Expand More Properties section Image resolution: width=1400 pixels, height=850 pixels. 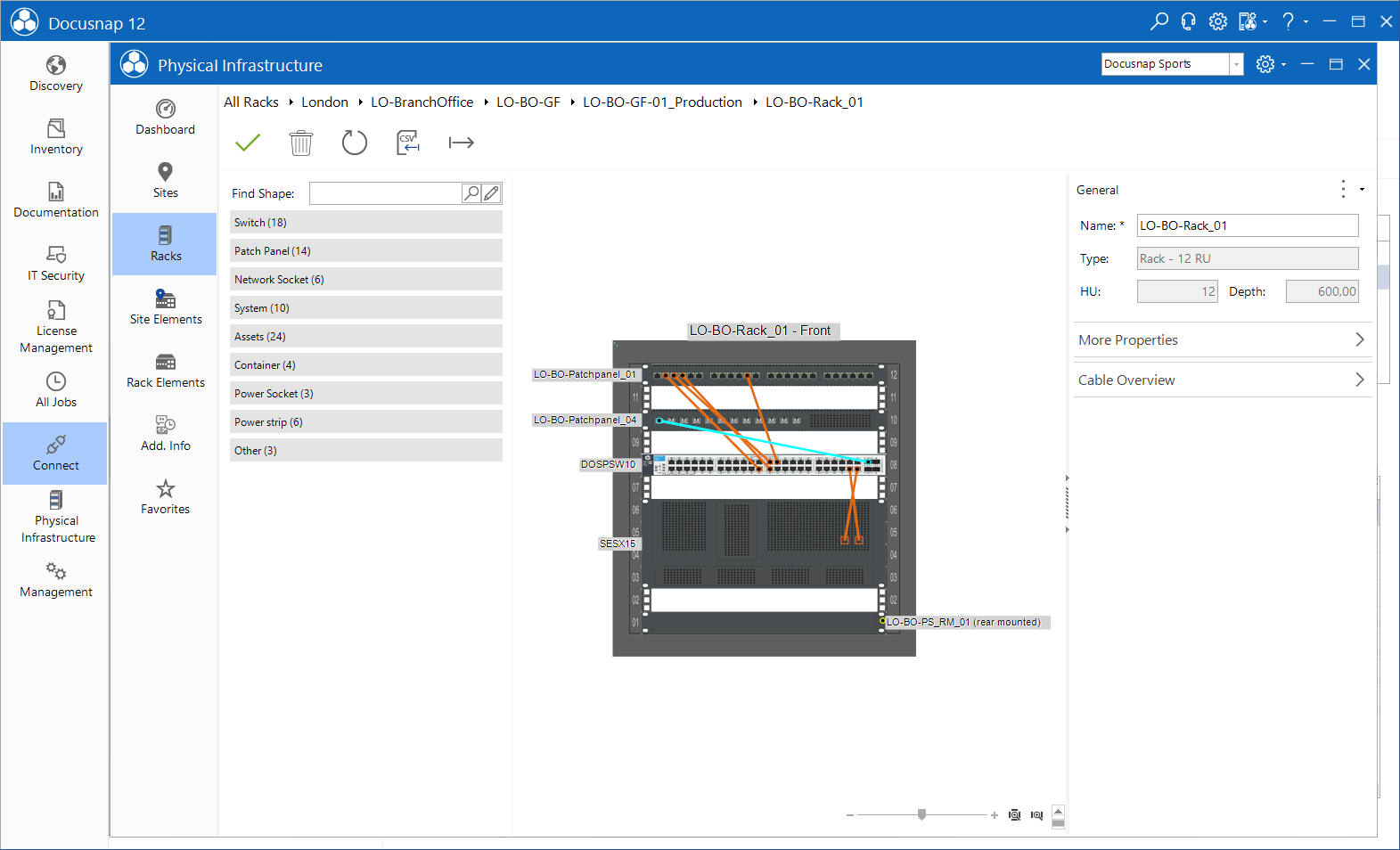point(1221,339)
